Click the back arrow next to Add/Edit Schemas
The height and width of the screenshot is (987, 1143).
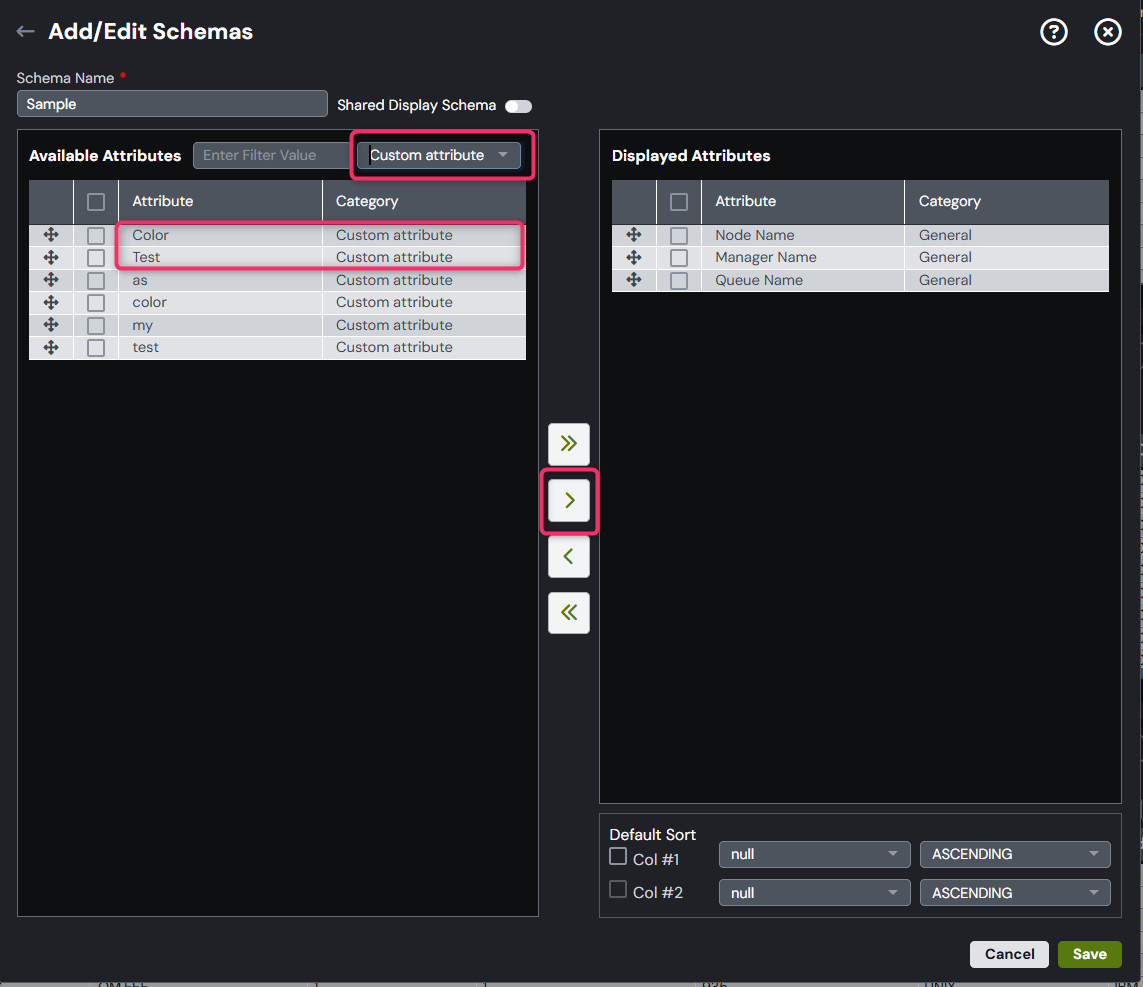pos(25,31)
